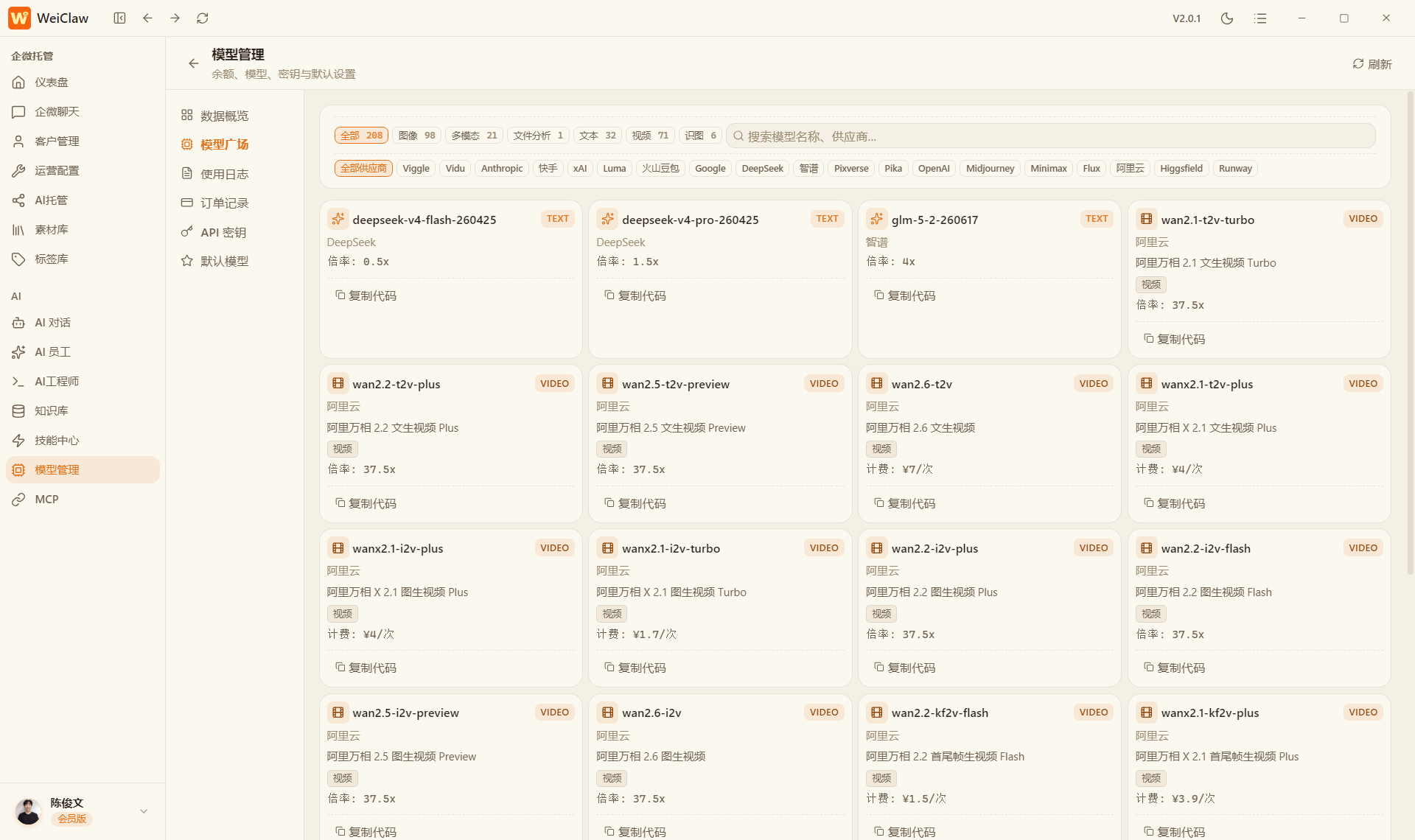This screenshot has width=1415, height=840.
Task: Click the 视频 tag on wan2.2-i2v-plus card
Action: click(x=881, y=614)
